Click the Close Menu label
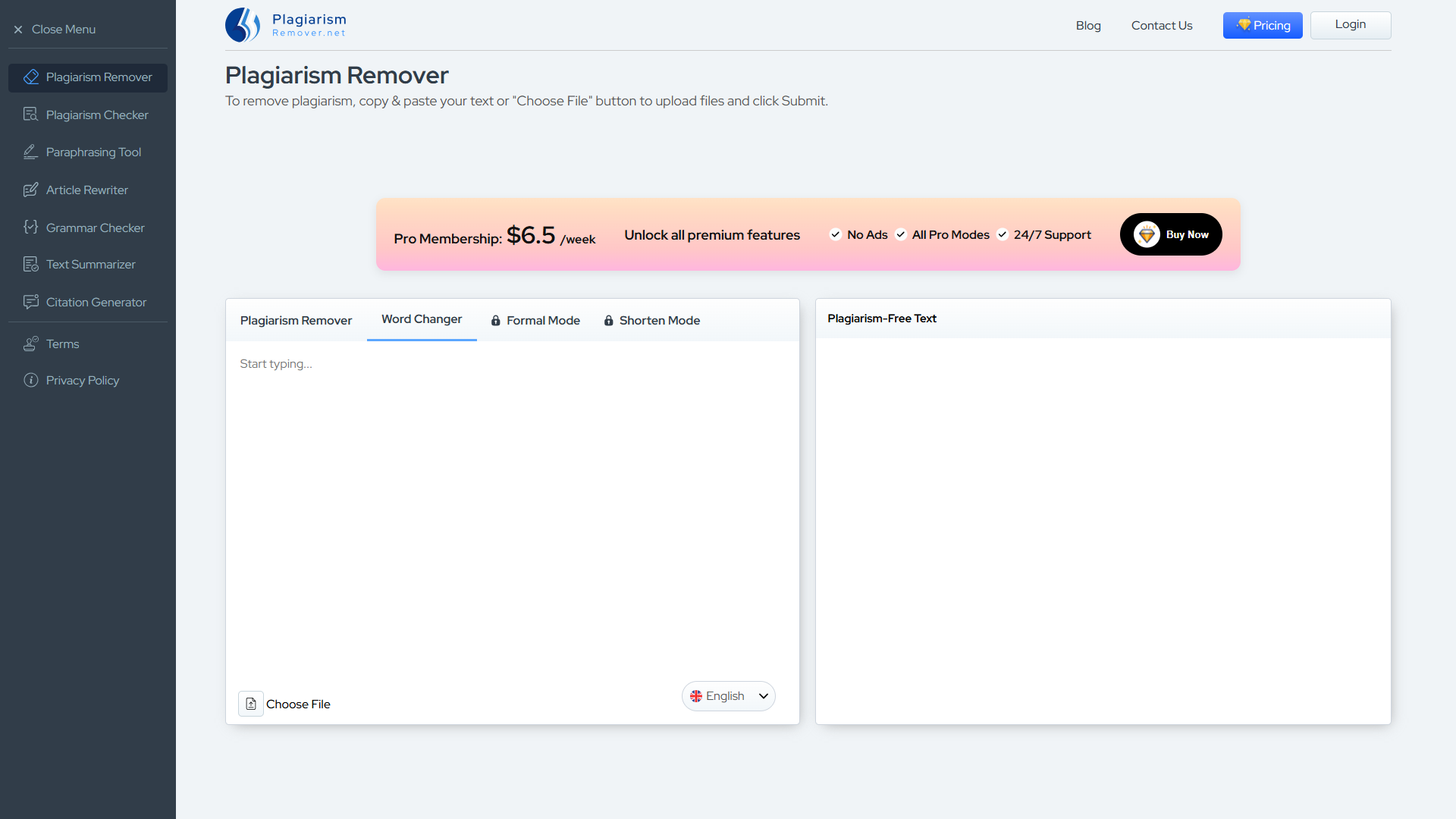Image resolution: width=1456 pixels, height=819 pixels. 64,30
